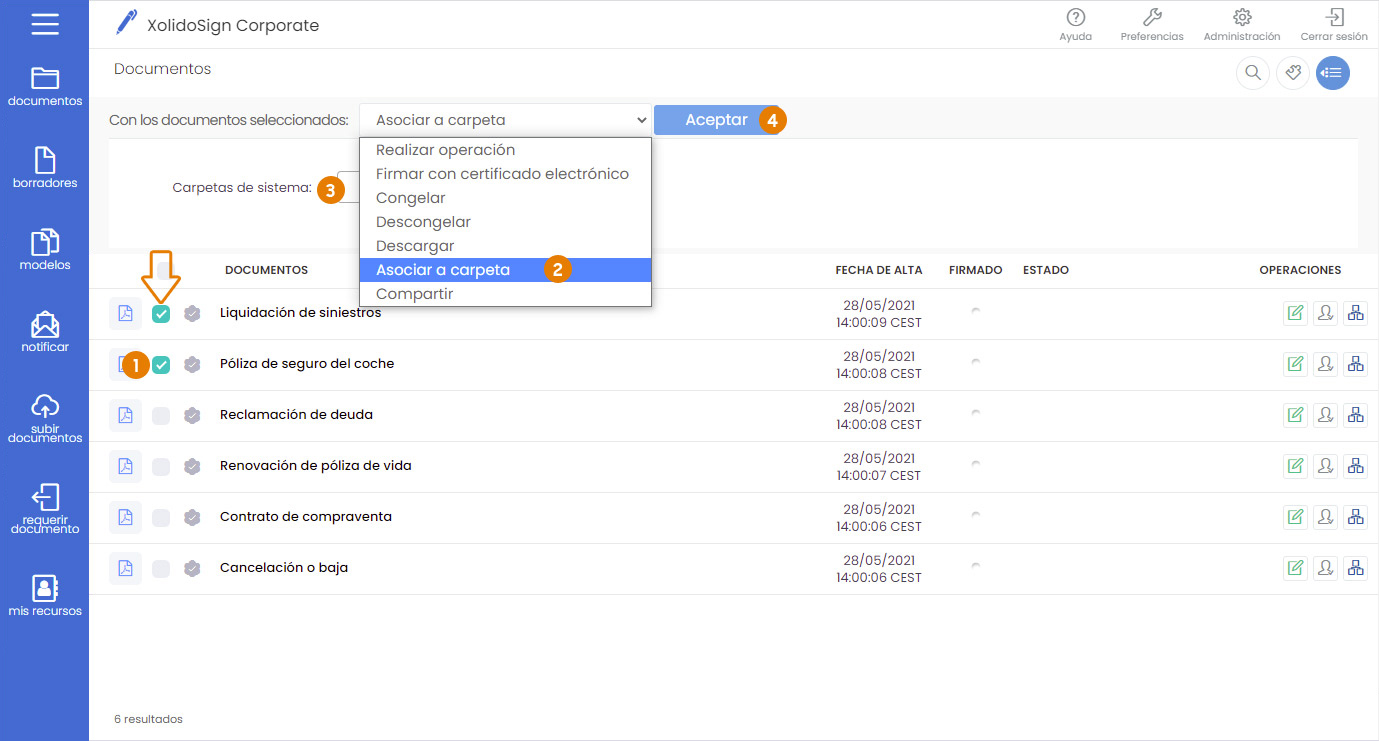Select Asociar a carpeta option in list
1379x741 pixels.
pos(505,270)
